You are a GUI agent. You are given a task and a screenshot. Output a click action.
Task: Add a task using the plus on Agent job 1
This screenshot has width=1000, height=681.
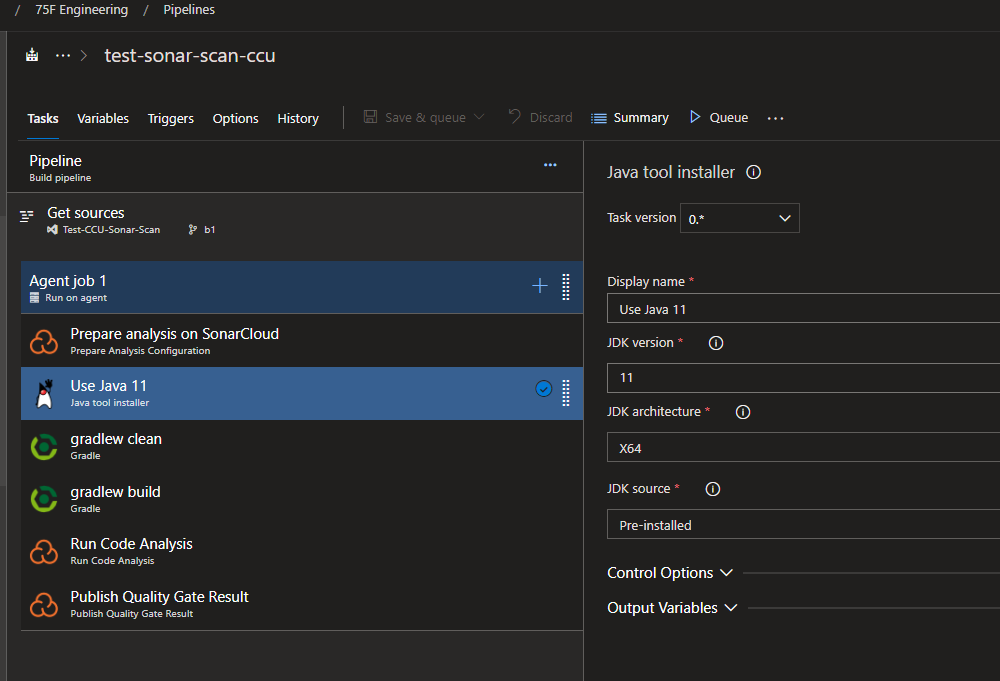540,285
